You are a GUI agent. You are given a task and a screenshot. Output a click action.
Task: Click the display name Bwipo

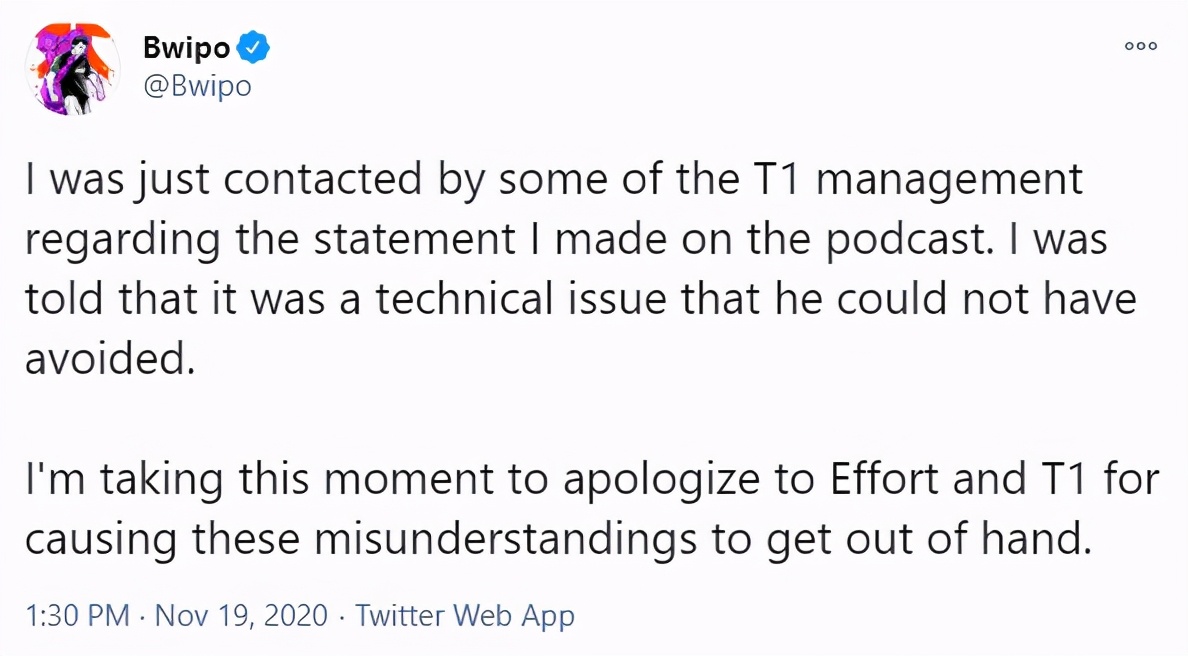coord(186,48)
